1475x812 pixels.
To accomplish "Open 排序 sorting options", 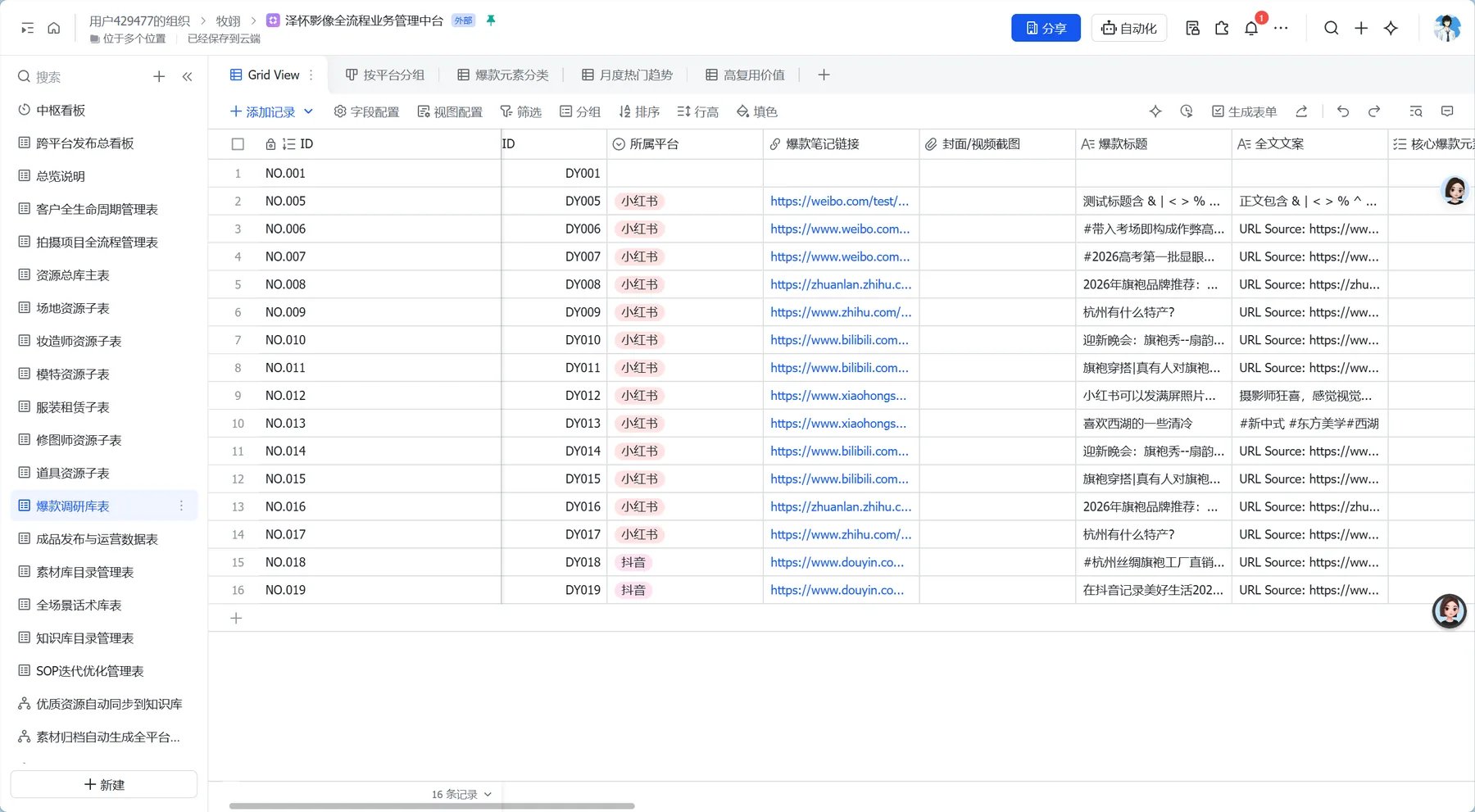I will pos(639,111).
